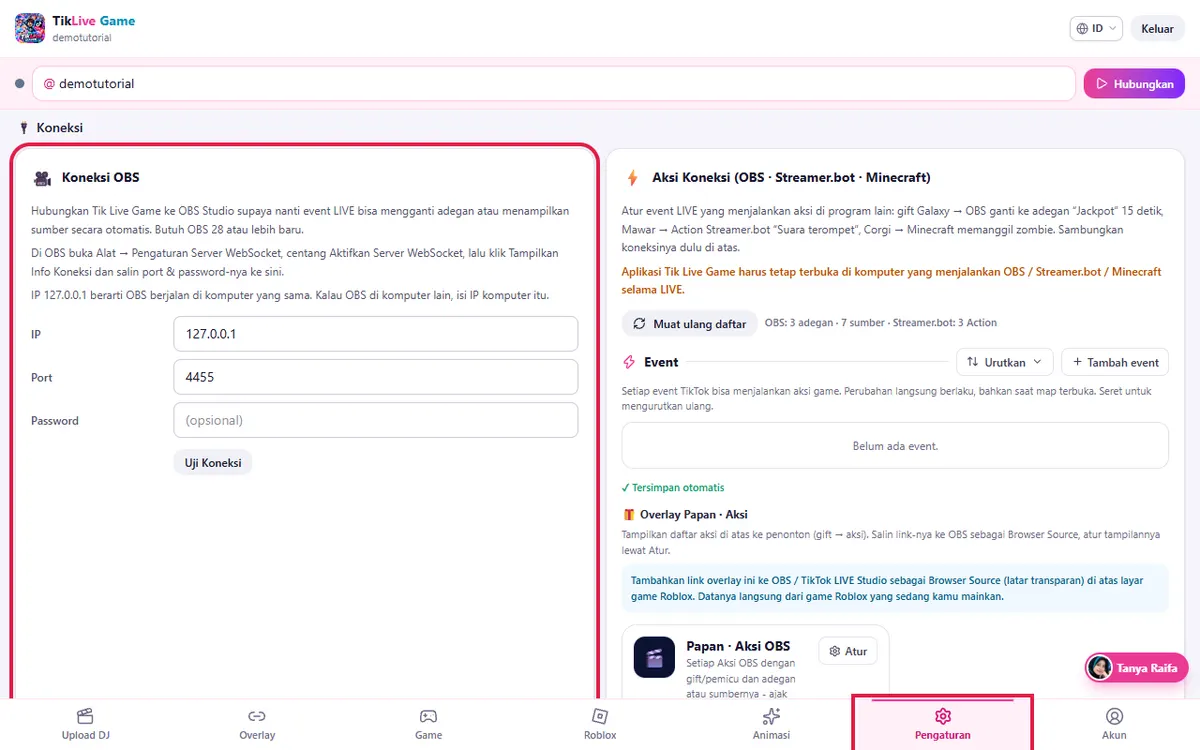Click Muat ulang daftar button
1200x750 pixels.
pos(689,324)
